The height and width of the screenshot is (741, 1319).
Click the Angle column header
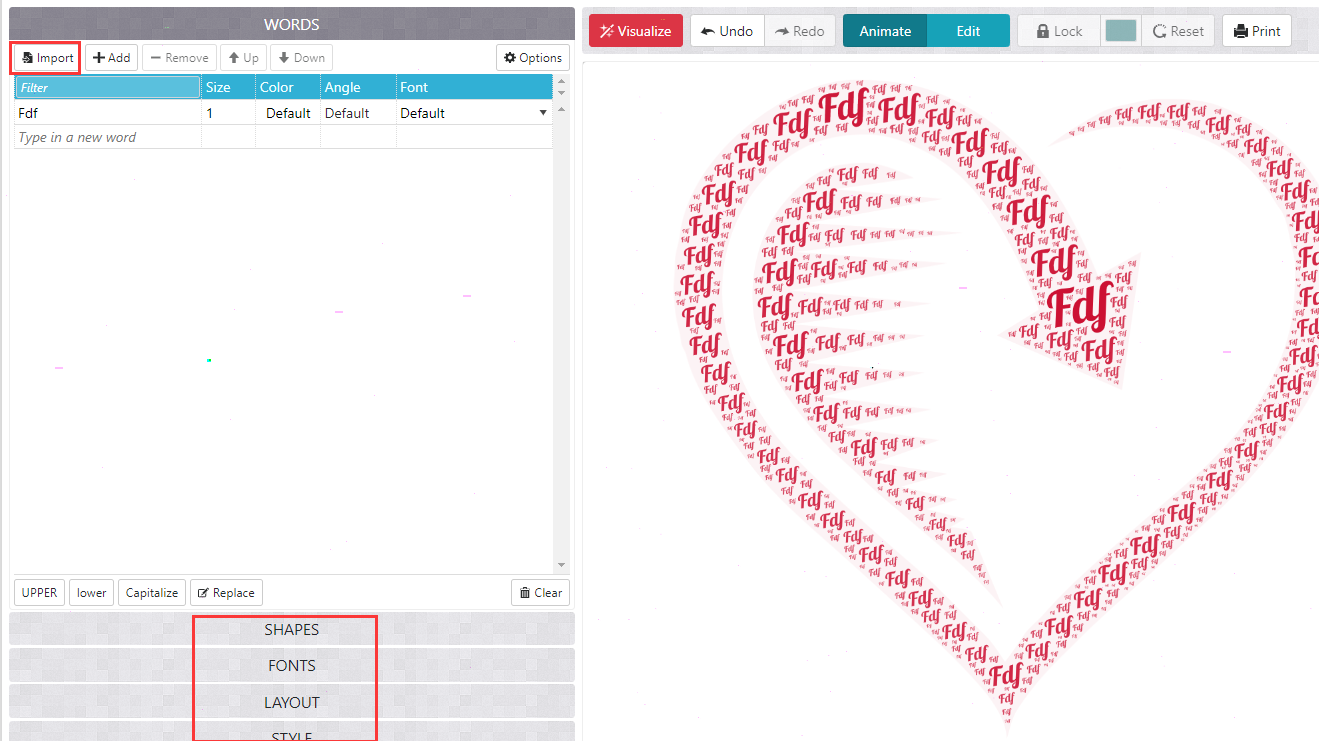click(358, 87)
